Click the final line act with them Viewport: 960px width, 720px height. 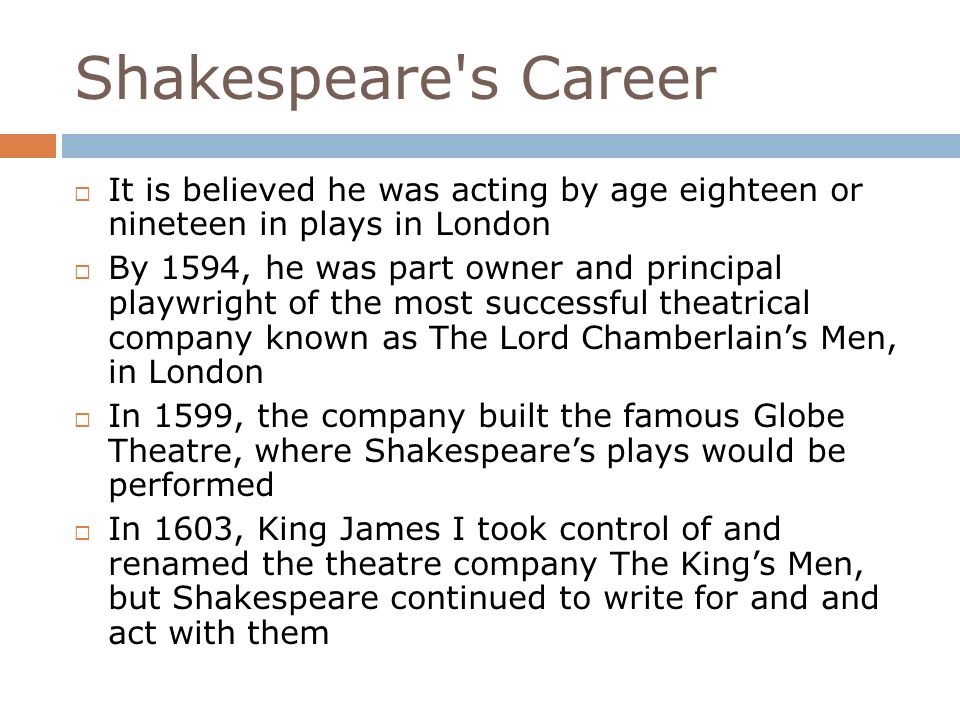(x=219, y=632)
